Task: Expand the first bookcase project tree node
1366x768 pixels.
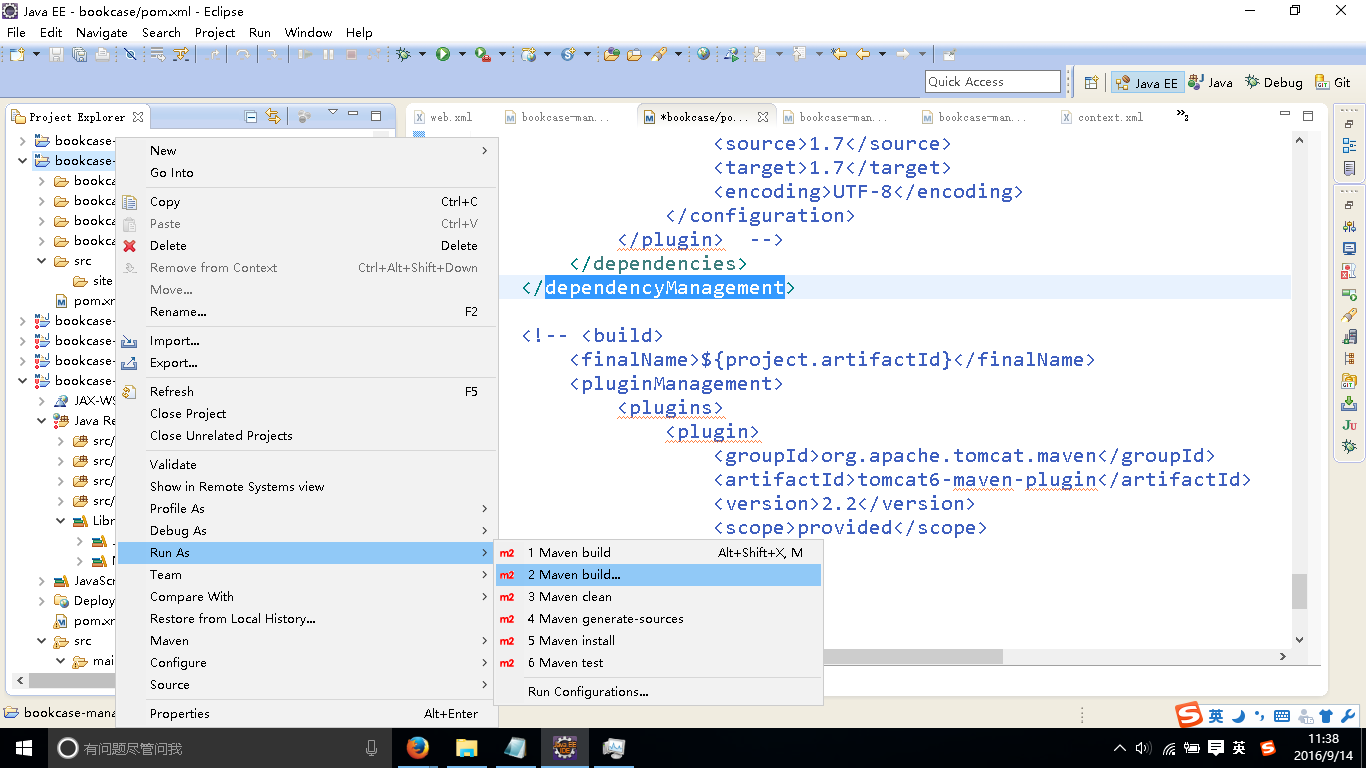Action: 22,141
